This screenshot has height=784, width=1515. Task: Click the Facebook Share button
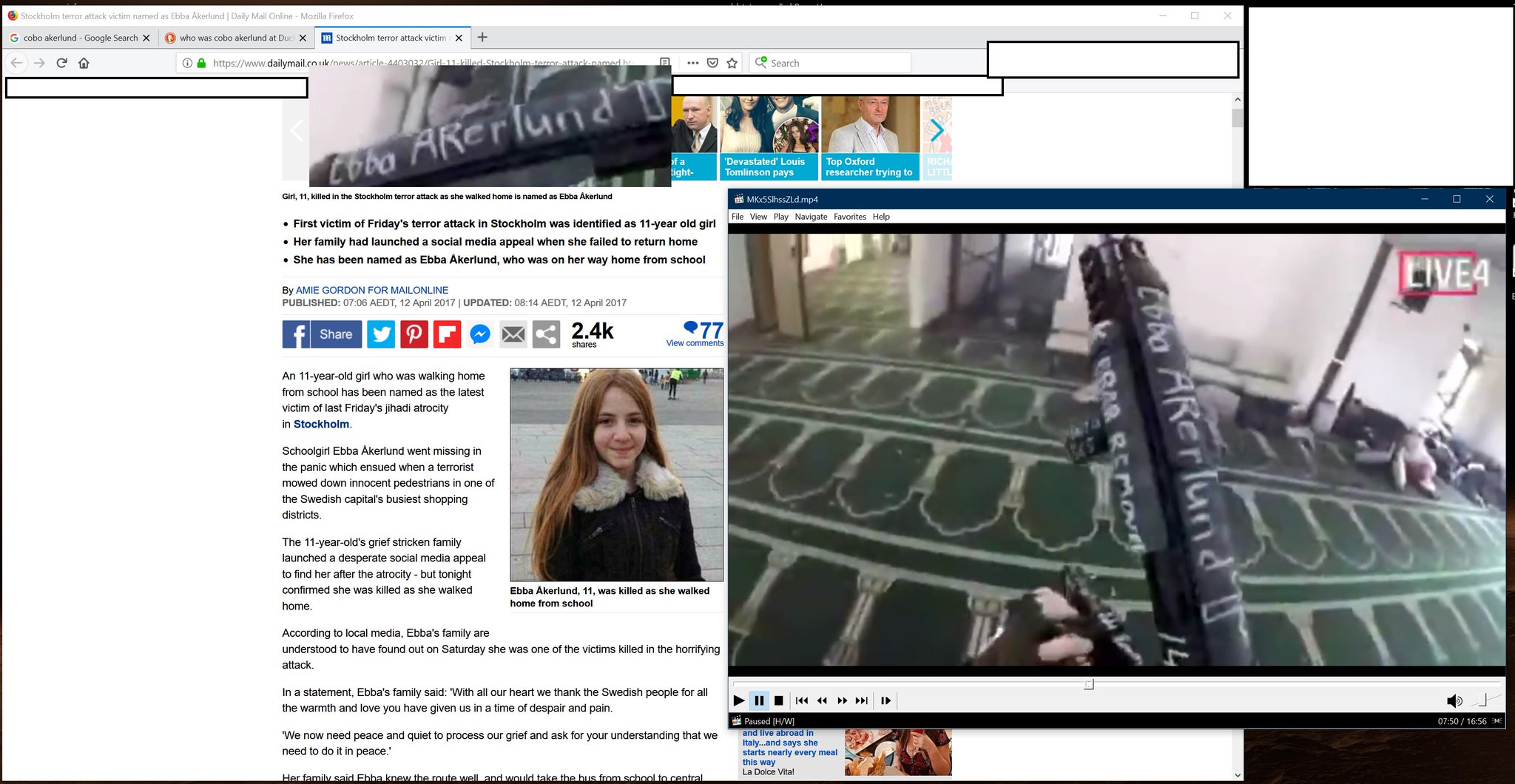point(322,334)
